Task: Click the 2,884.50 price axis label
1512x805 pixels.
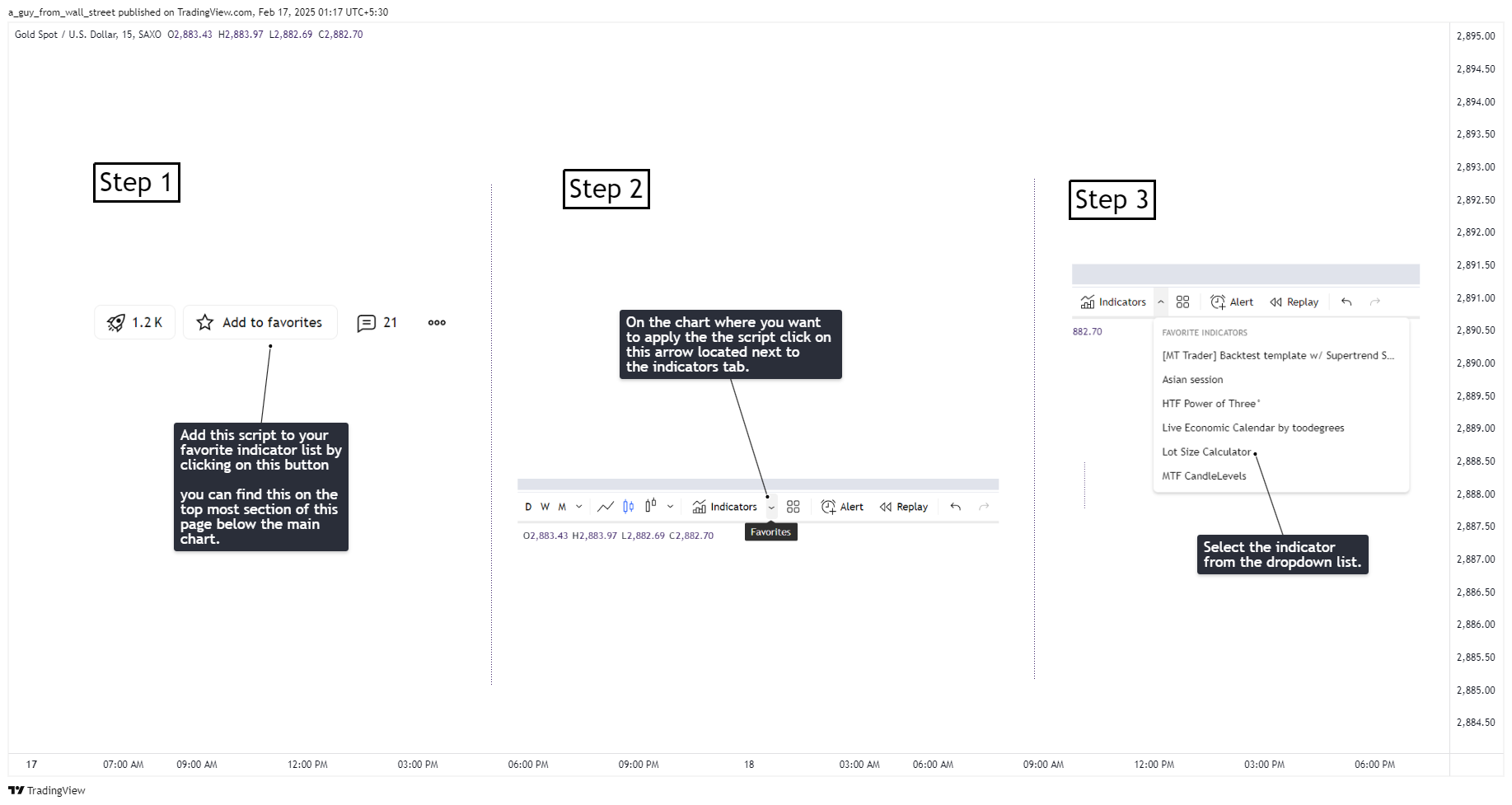Action: [x=1476, y=723]
